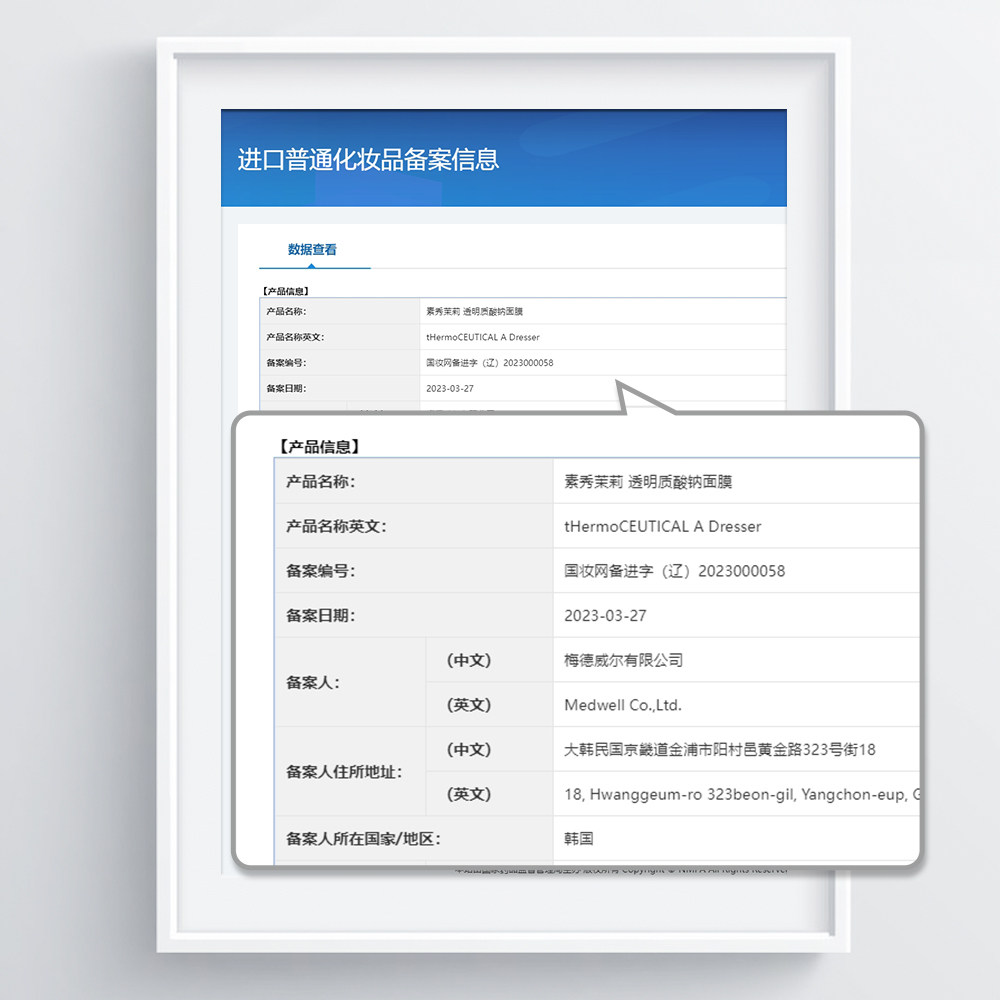Select 产品名称英文: label in the small background table
The image size is (1000, 1000).
tap(295, 337)
